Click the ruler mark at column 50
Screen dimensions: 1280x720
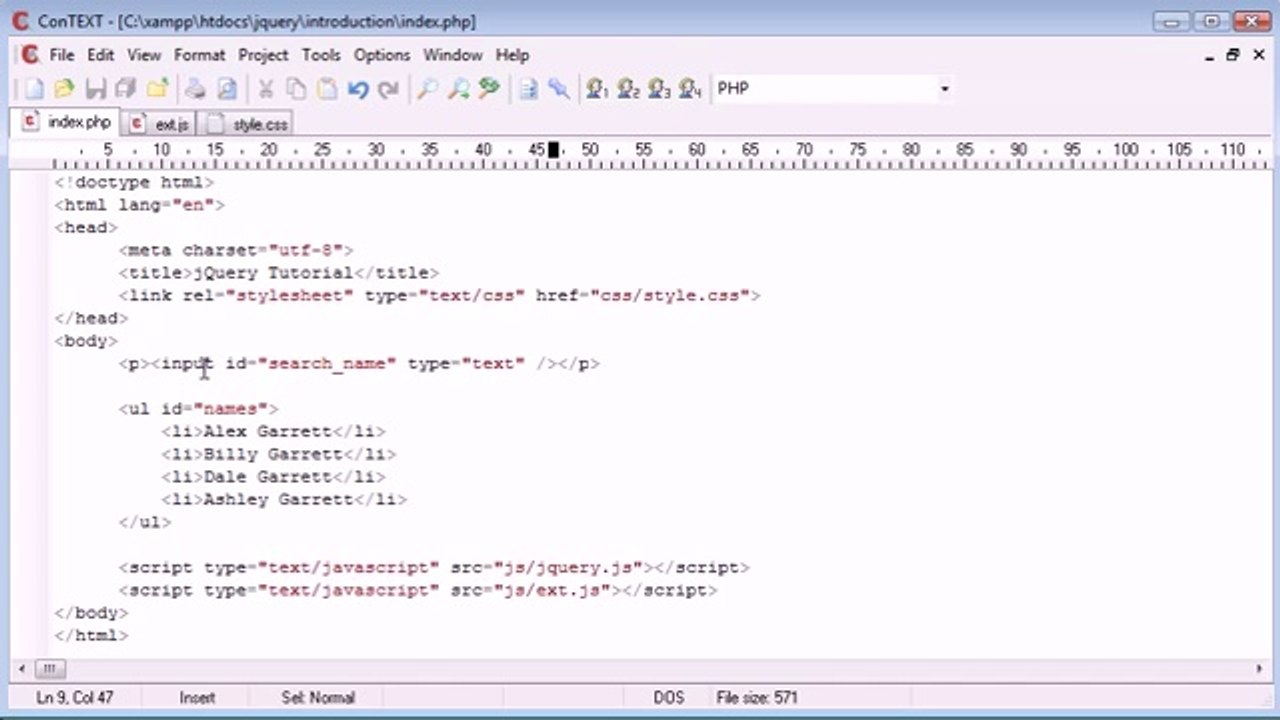click(x=590, y=150)
